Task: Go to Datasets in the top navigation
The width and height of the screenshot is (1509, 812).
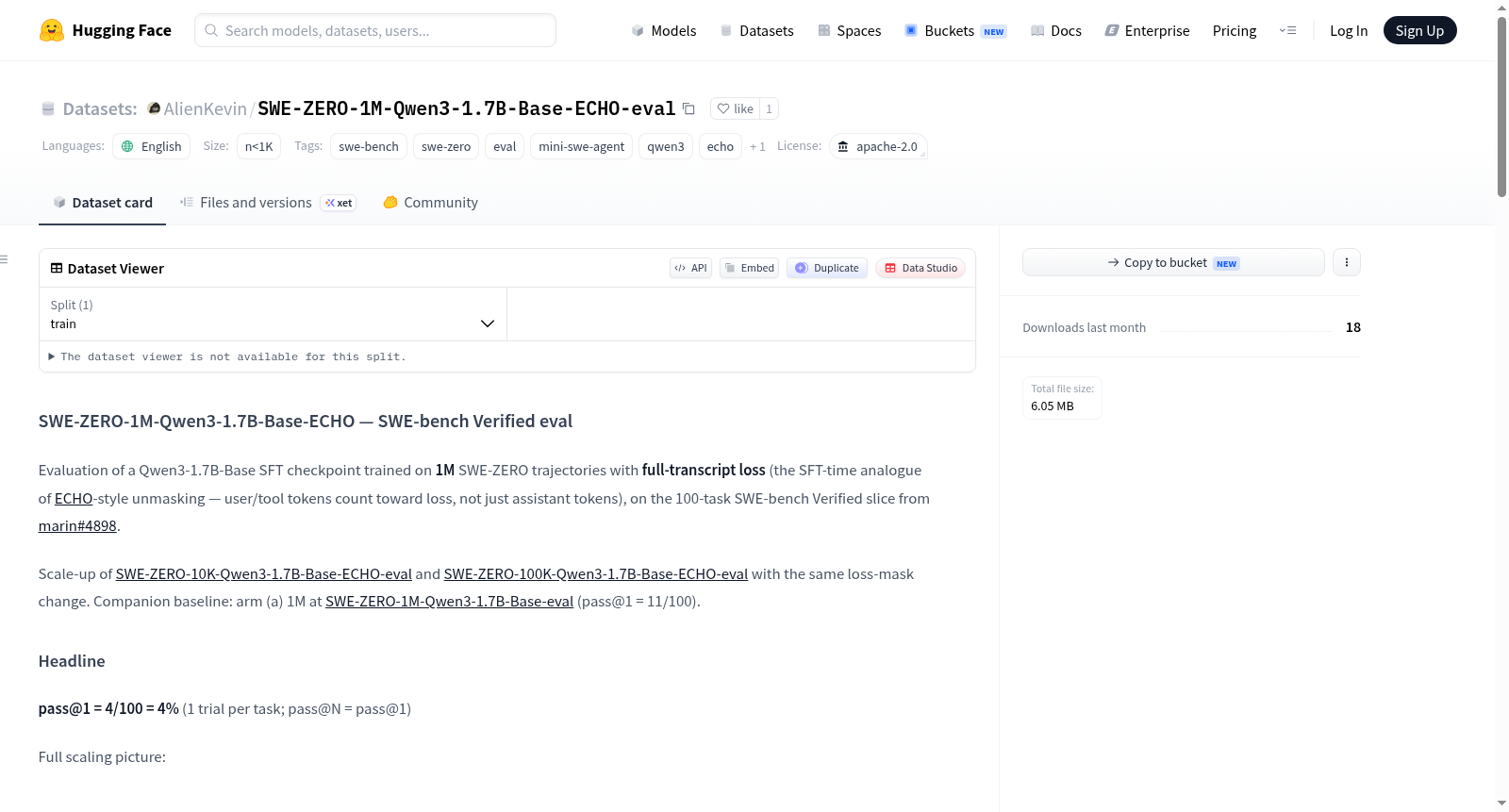Action: pos(756,30)
